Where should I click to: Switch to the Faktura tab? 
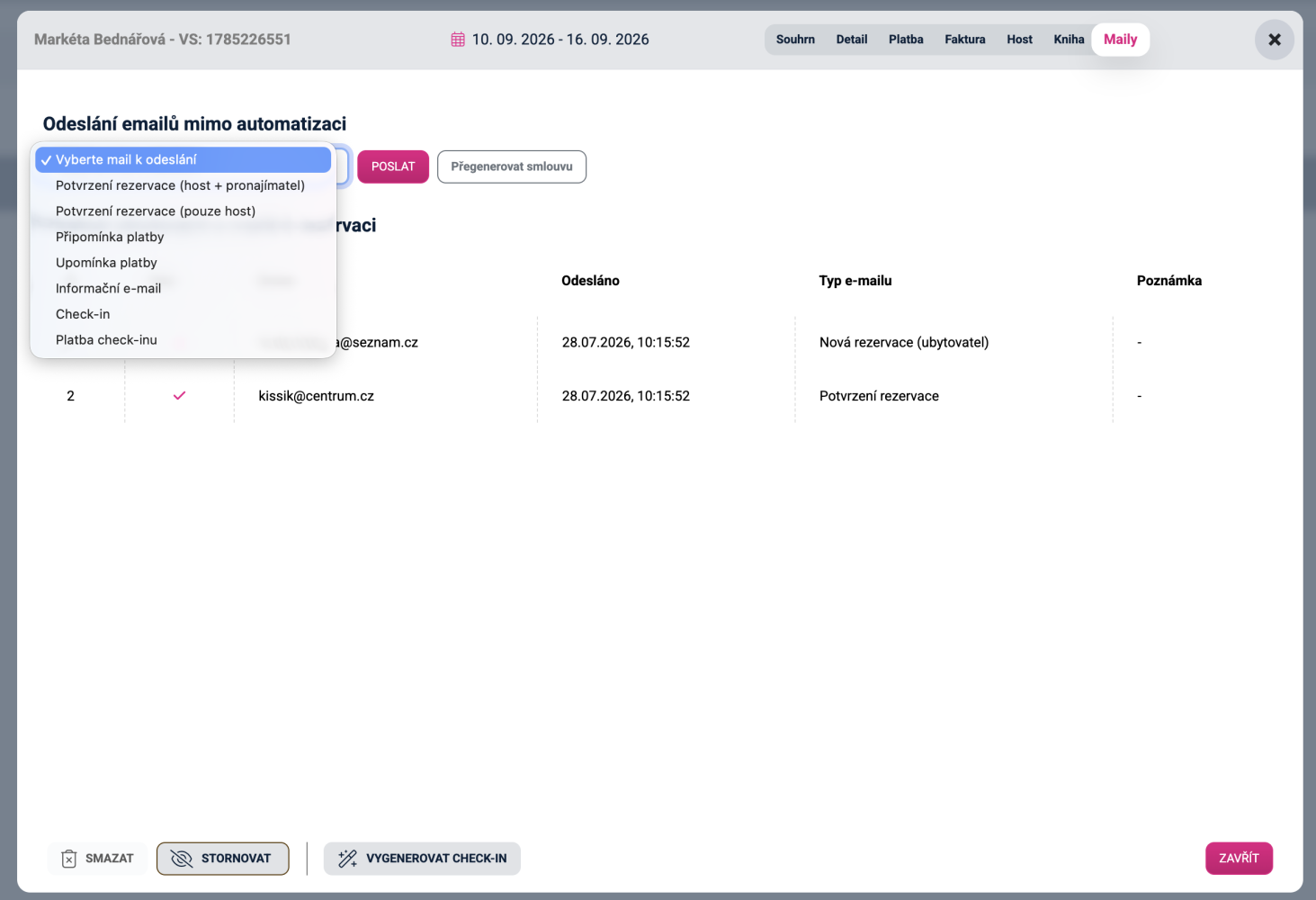click(964, 40)
